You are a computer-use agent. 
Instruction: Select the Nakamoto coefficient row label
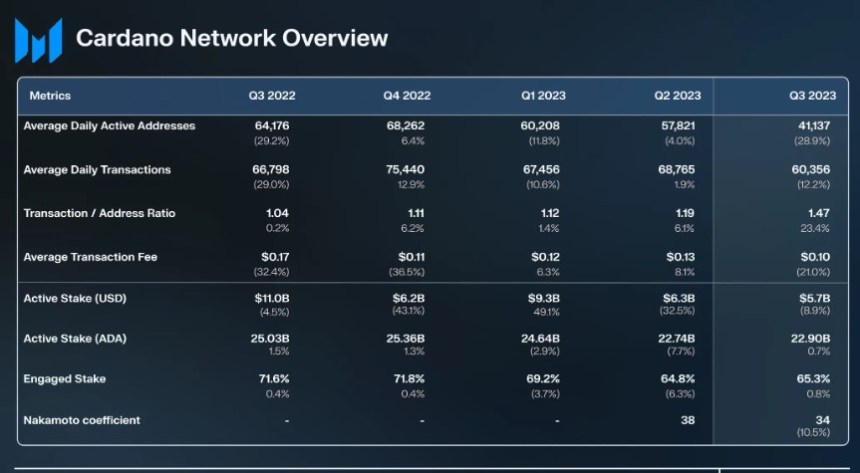(82, 420)
